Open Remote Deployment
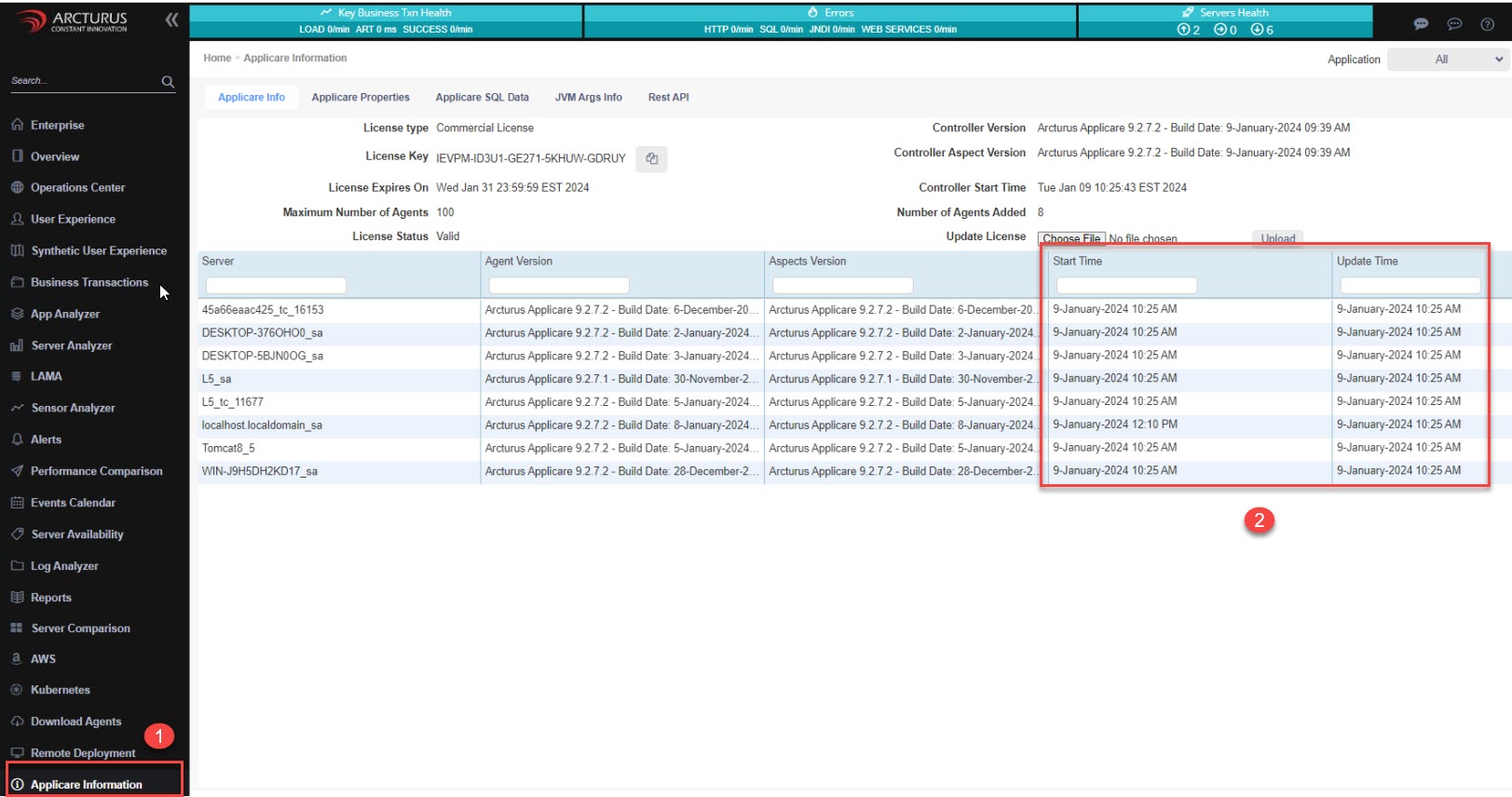 [83, 753]
